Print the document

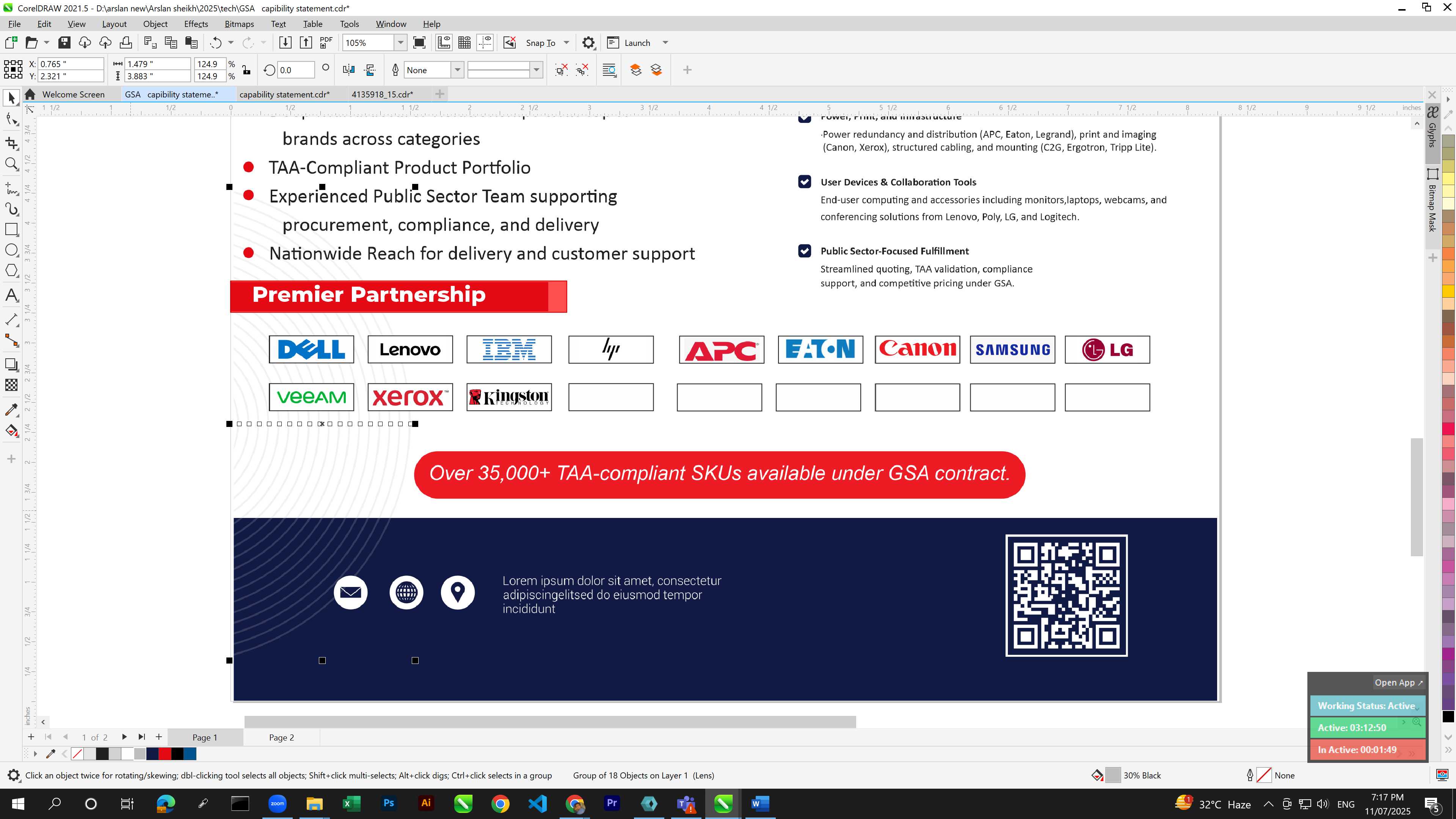point(126,42)
